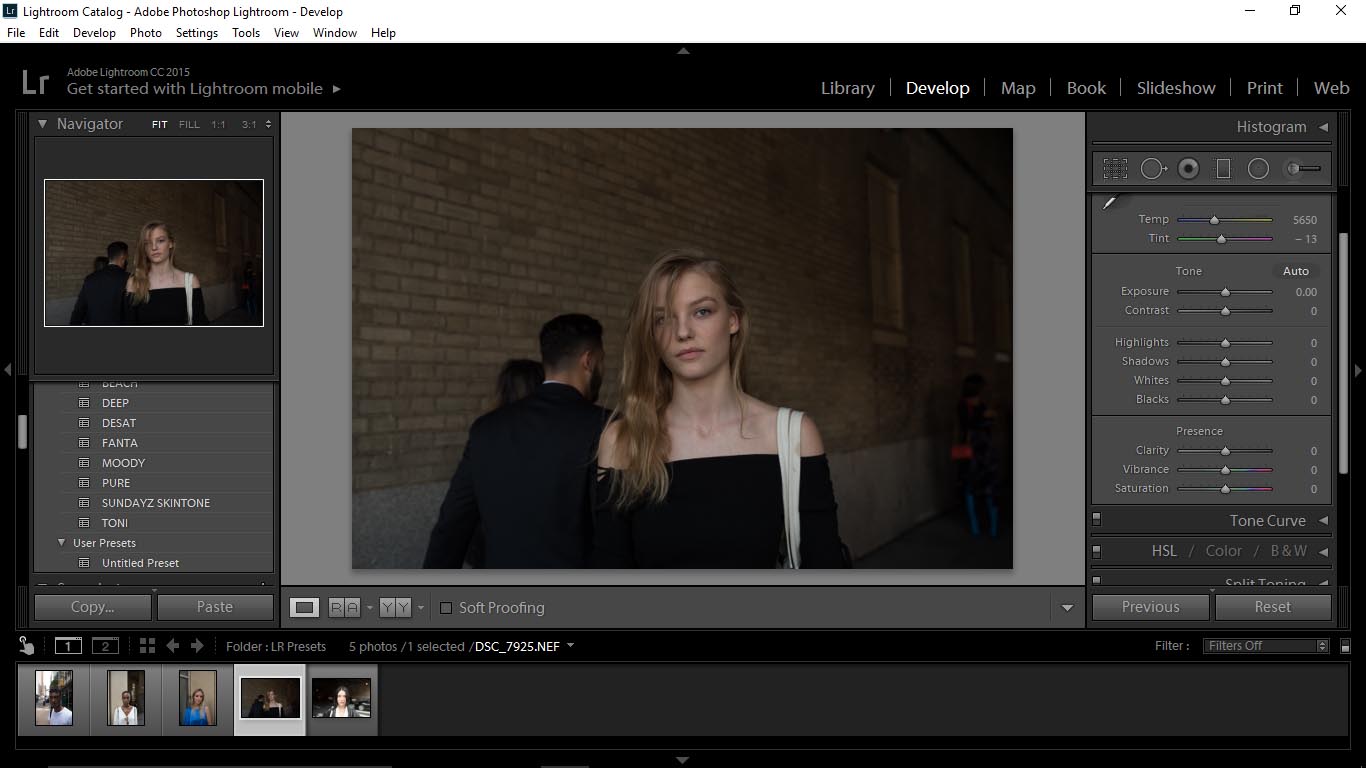Image resolution: width=1366 pixels, height=768 pixels.
Task: Switch to the Map module
Action: [1018, 88]
